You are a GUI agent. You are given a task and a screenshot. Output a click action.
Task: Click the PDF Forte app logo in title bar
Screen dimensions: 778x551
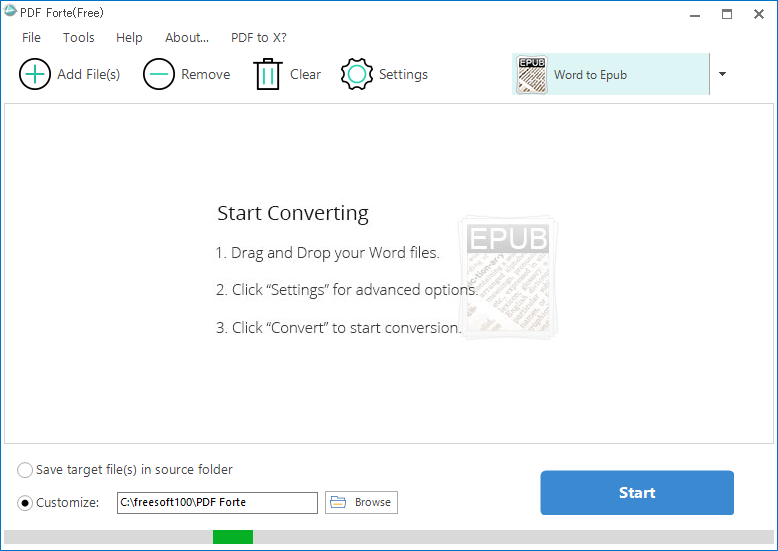pyautogui.click(x=10, y=11)
